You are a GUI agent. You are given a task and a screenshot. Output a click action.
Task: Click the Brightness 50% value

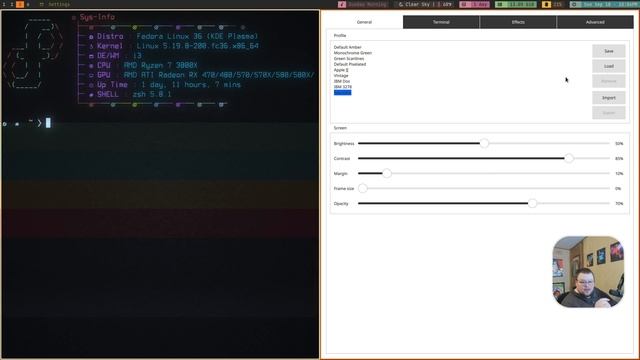pyautogui.click(x=619, y=144)
